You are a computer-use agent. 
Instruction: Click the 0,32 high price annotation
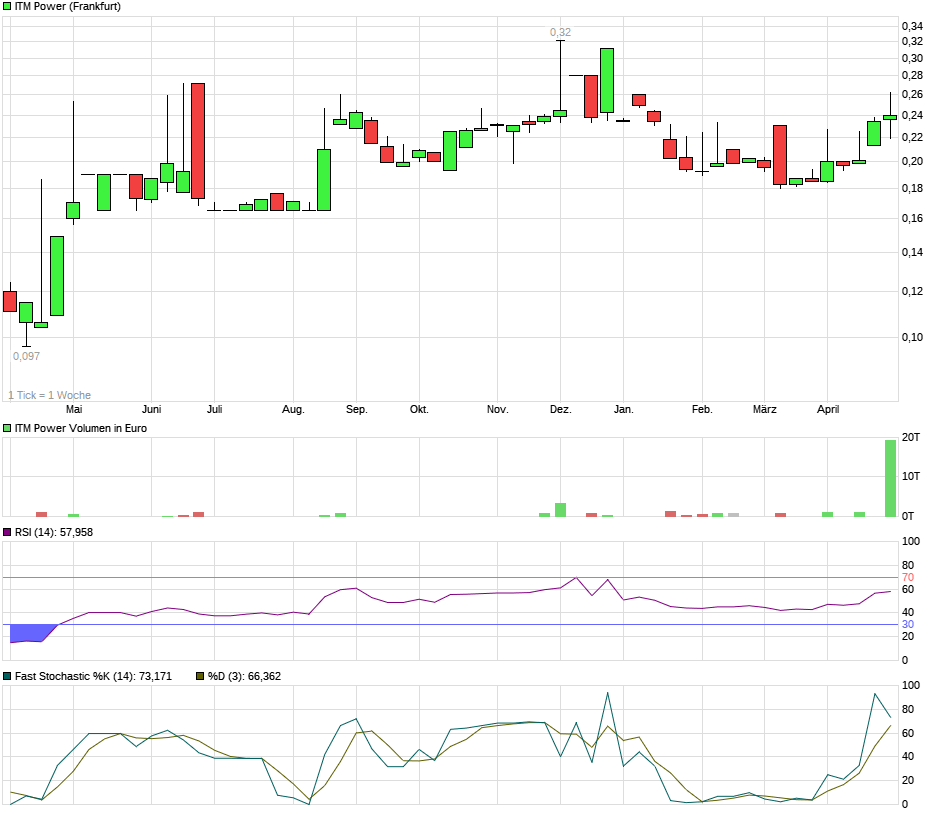pos(559,33)
